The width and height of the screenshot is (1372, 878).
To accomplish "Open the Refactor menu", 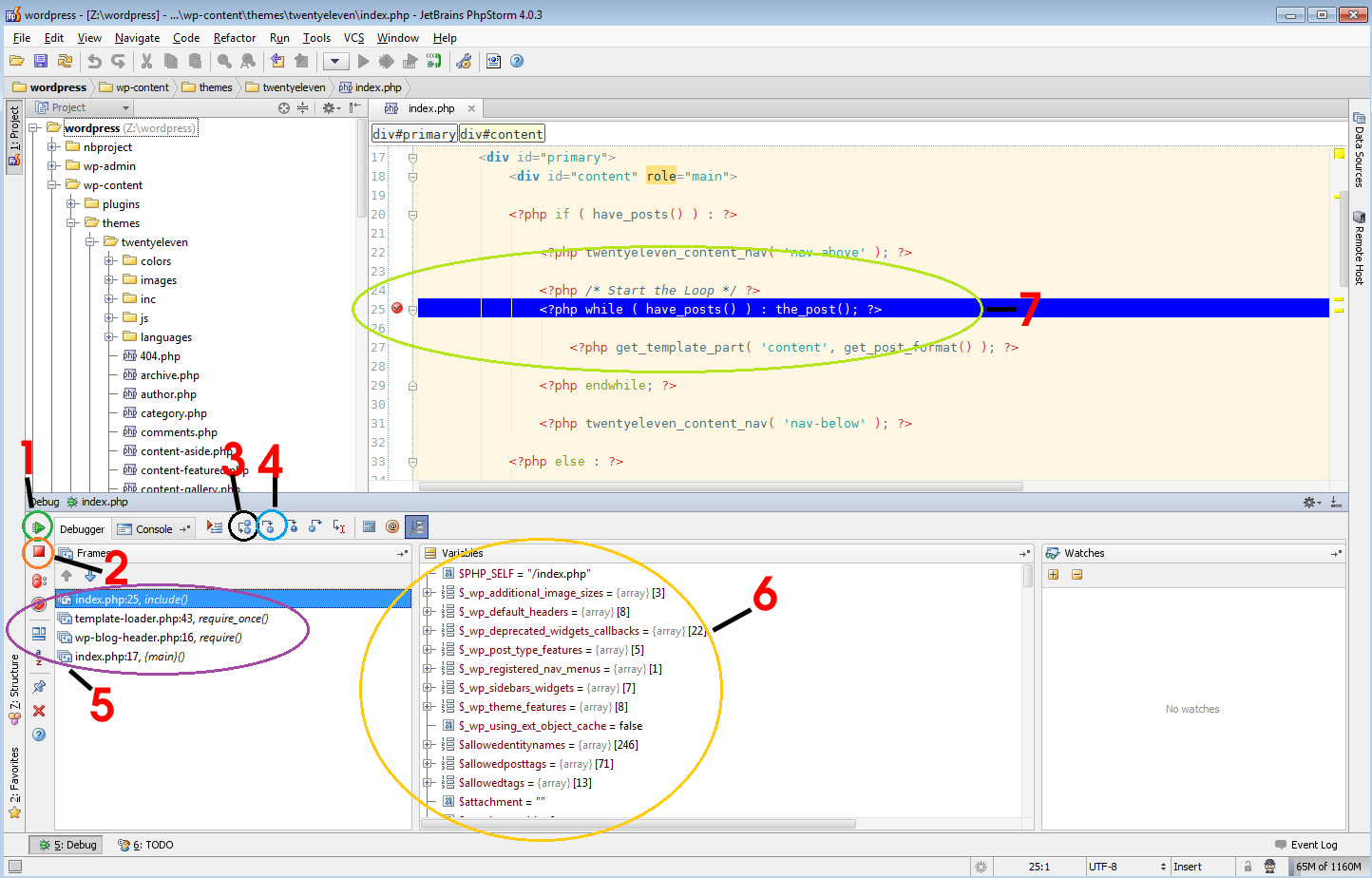I will [235, 38].
